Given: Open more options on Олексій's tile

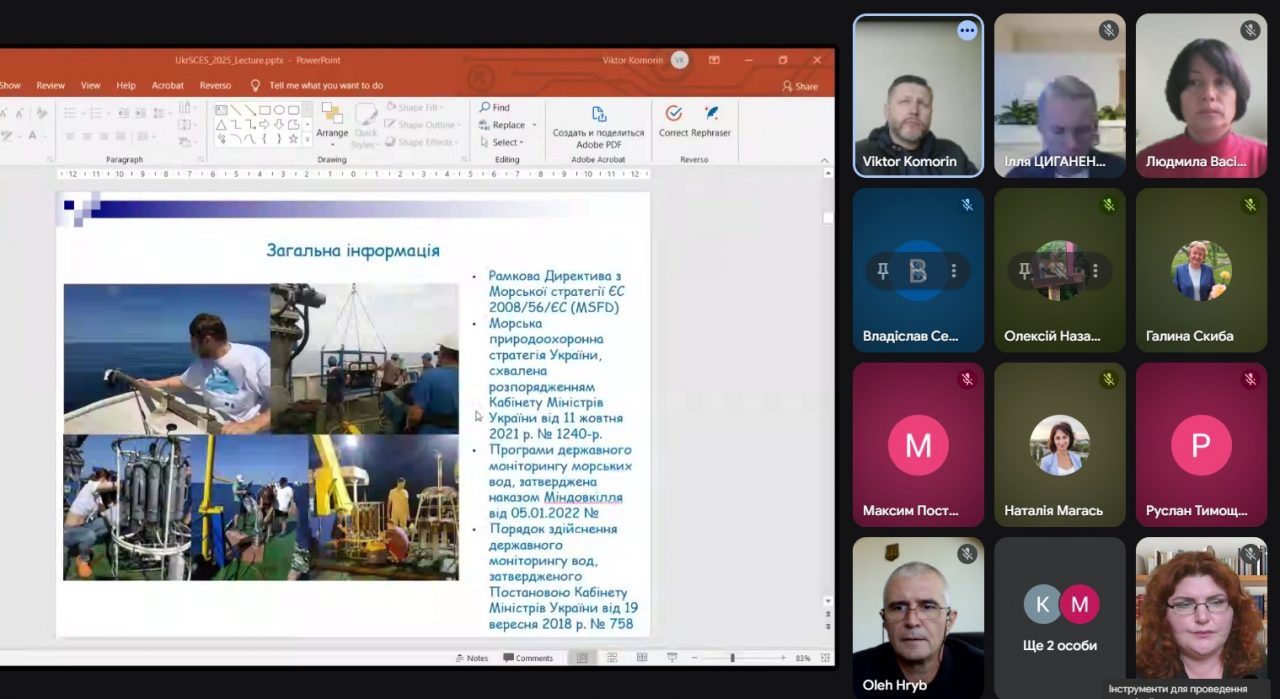Looking at the screenshot, I should click(1095, 270).
